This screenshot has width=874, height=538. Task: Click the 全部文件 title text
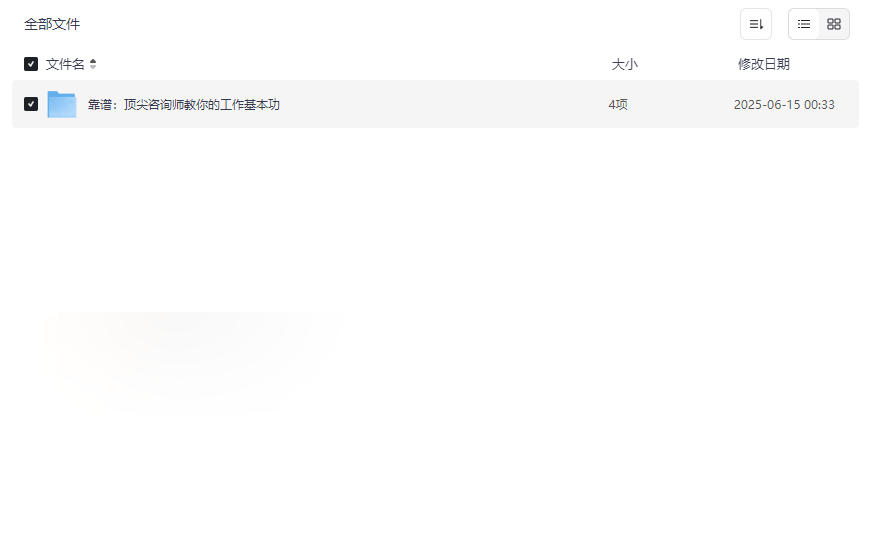(x=52, y=24)
